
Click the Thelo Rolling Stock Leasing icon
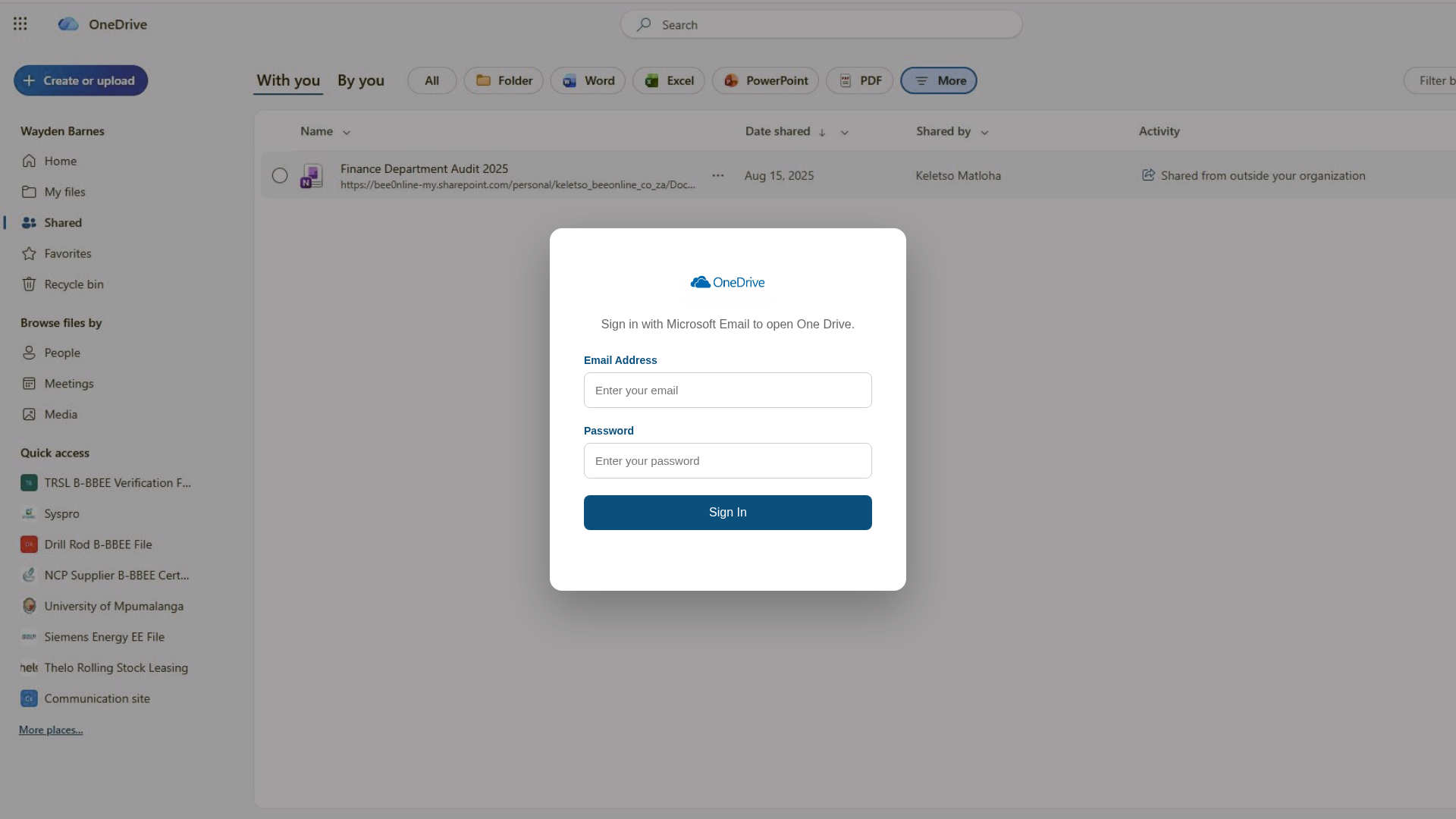29,668
